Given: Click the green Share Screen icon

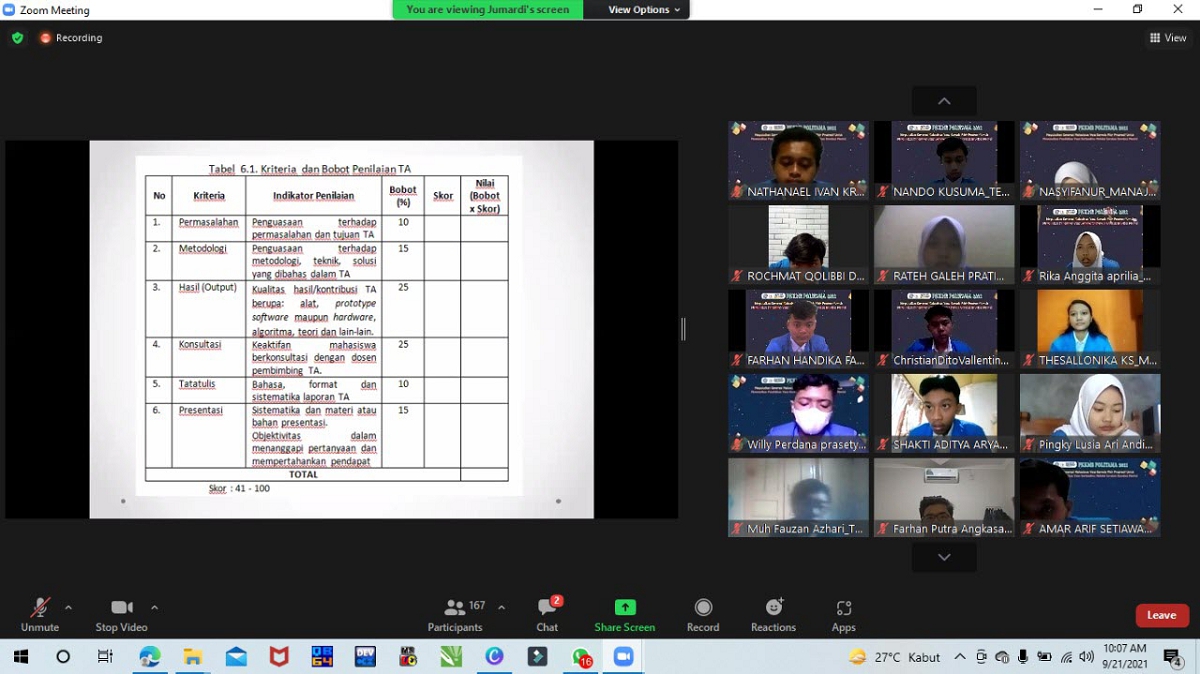Looking at the screenshot, I should coord(625,608).
